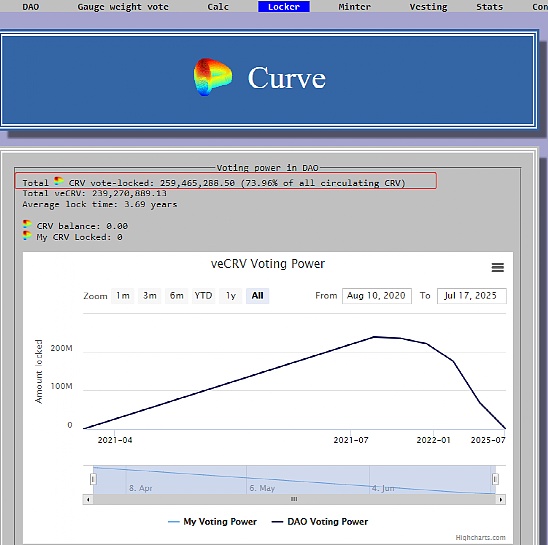
Task: Toggle DAO Voting Power legend series
Action: pyautogui.click(x=320, y=522)
